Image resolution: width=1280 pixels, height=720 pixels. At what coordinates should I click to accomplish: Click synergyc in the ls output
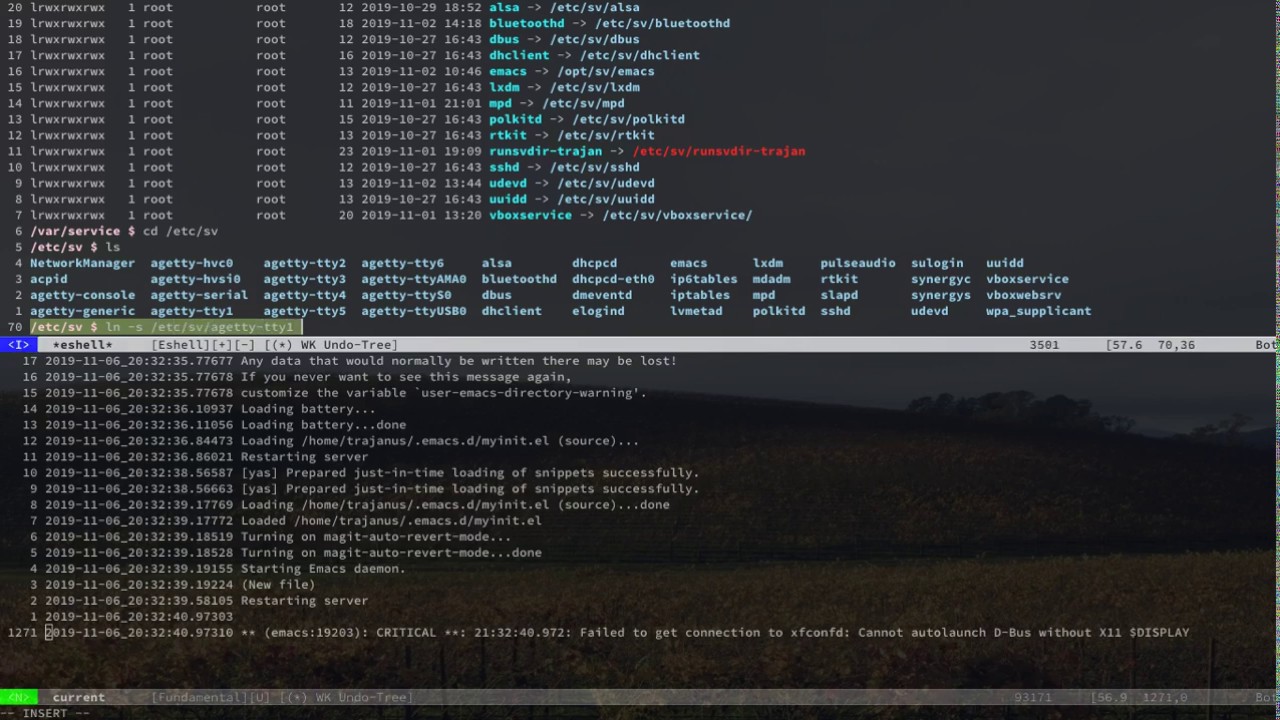click(941, 279)
